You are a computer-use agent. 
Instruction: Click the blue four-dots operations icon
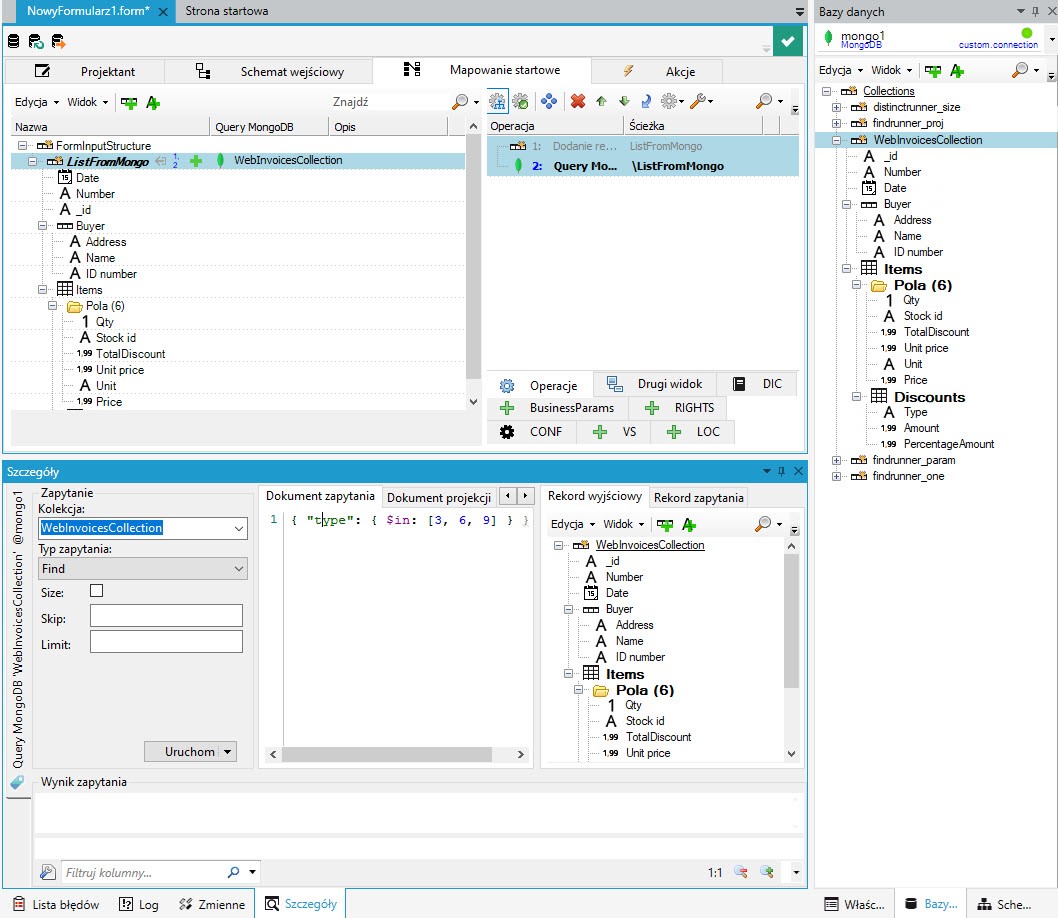[549, 101]
